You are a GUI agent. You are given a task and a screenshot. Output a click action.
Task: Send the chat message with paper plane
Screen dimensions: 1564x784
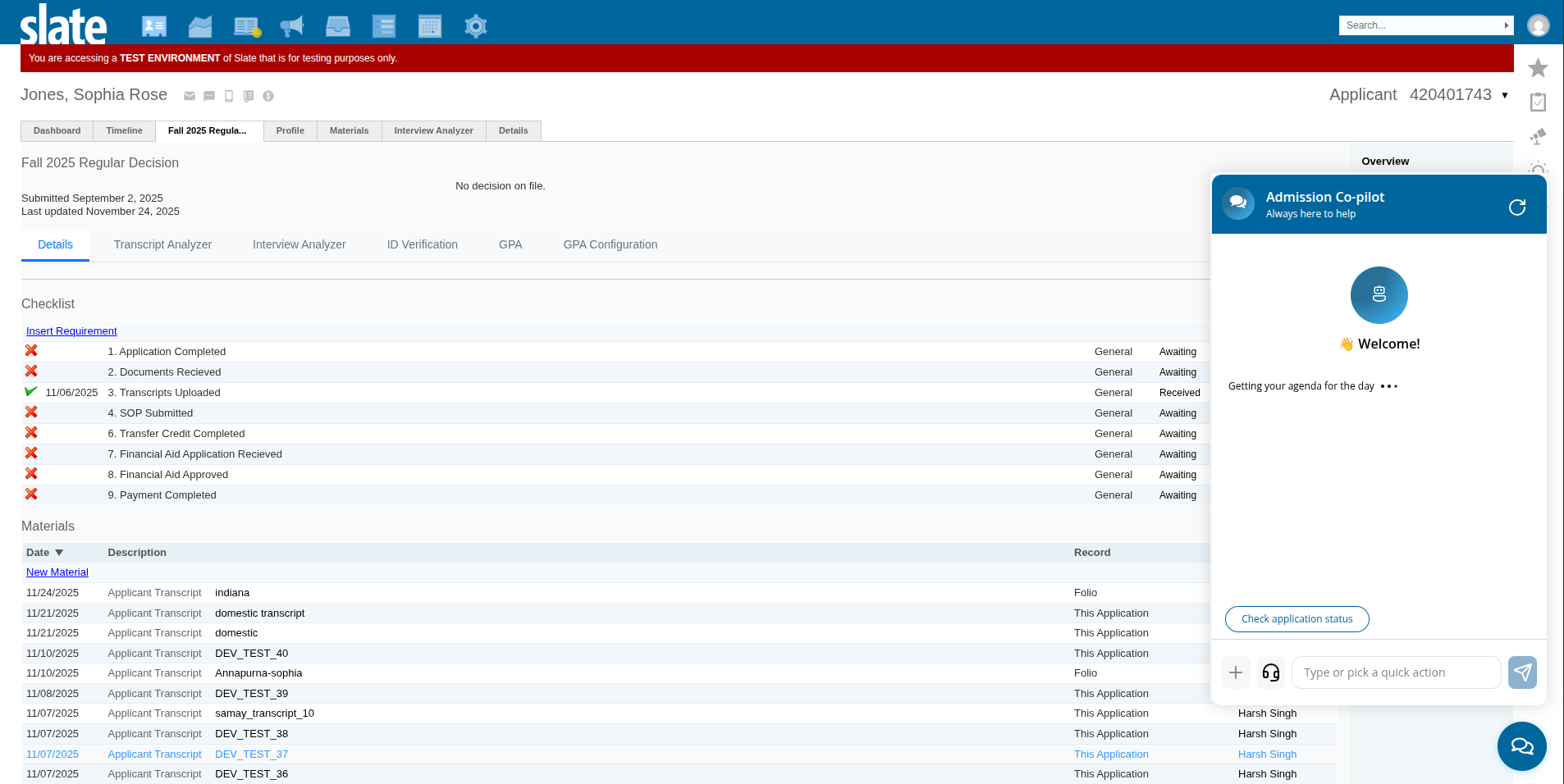tap(1522, 672)
